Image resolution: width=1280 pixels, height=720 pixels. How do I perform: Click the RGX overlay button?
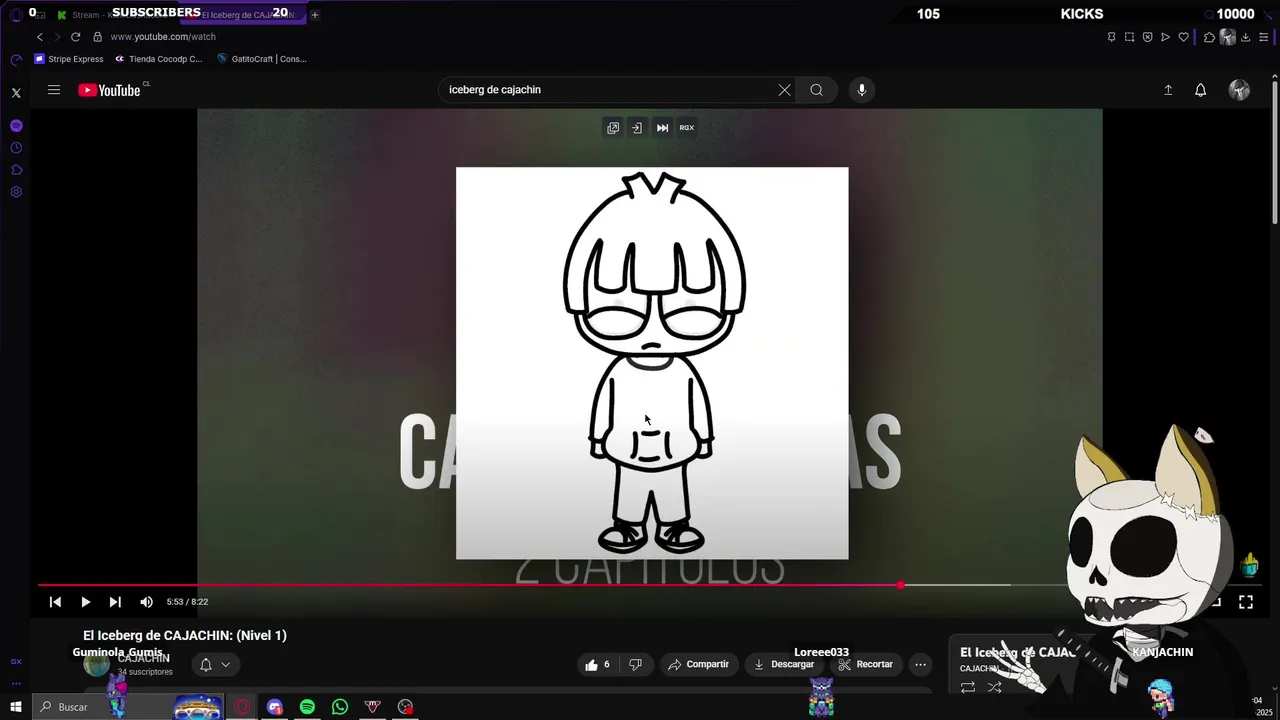(687, 128)
